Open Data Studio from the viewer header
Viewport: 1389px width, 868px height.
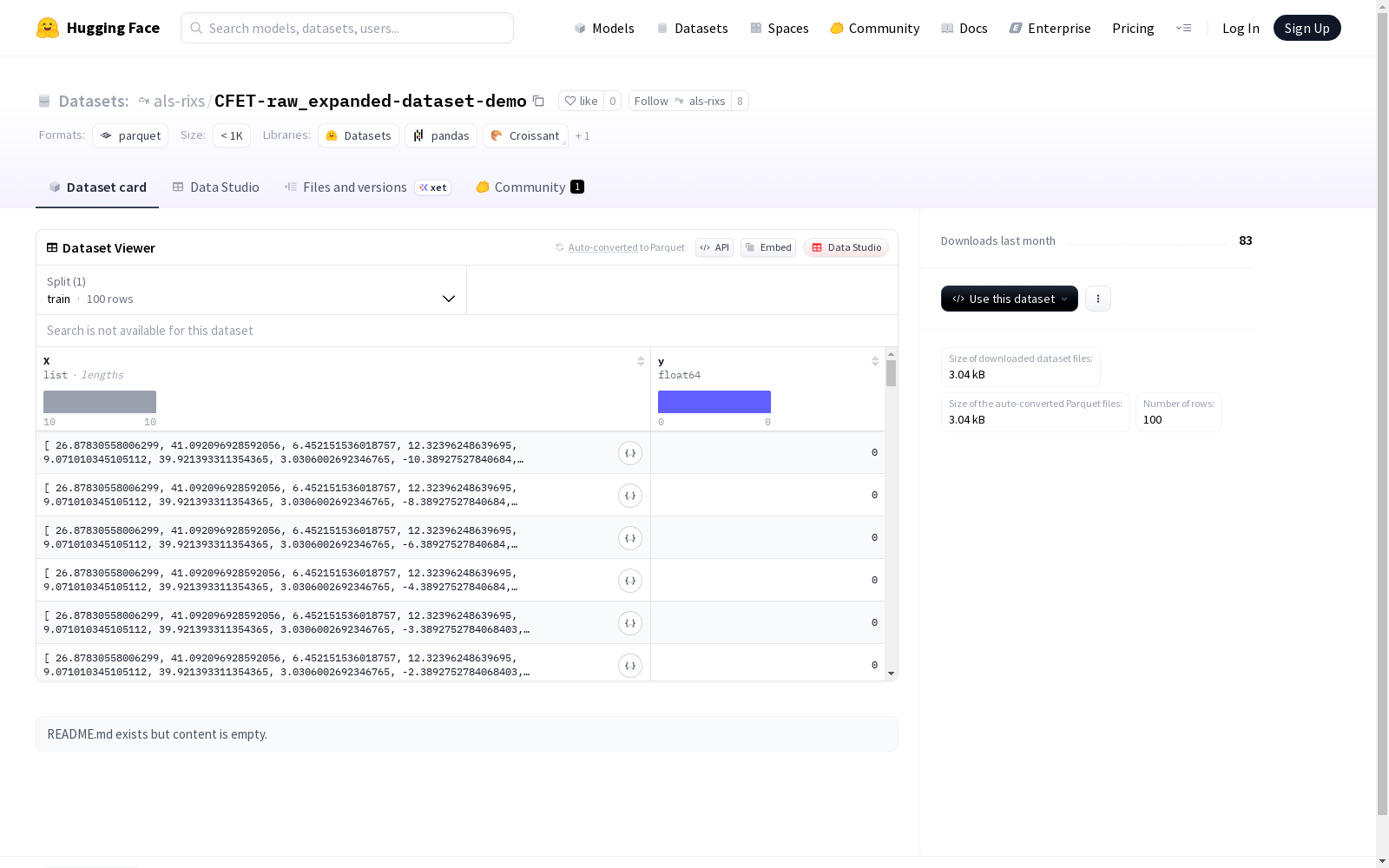point(846,247)
